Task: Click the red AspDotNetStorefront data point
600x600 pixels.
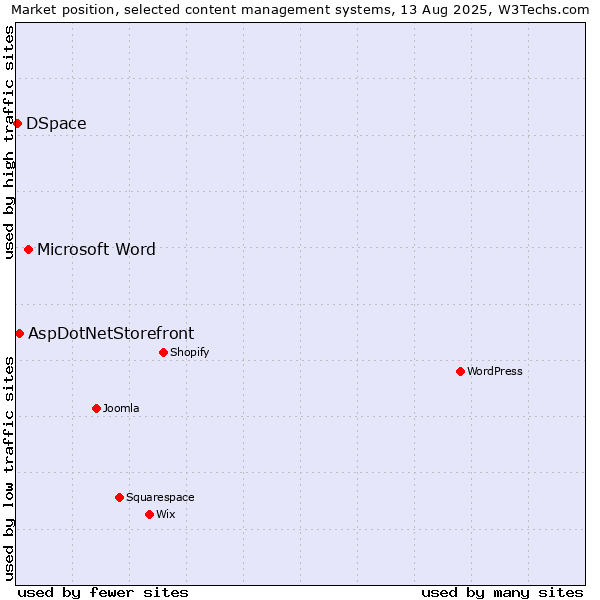Action: pos(20,334)
